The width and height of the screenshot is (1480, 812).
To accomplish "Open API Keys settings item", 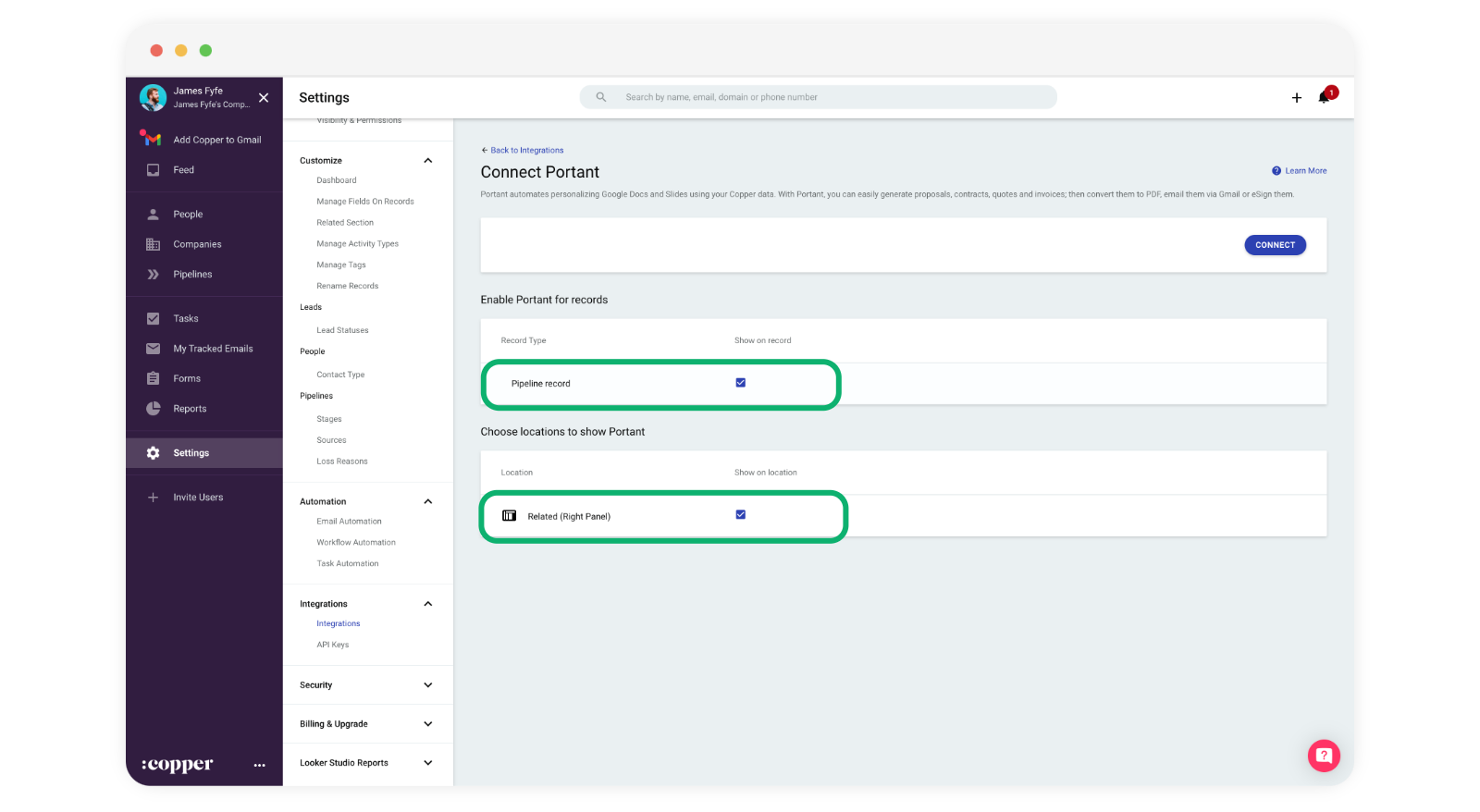I will 333,645.
